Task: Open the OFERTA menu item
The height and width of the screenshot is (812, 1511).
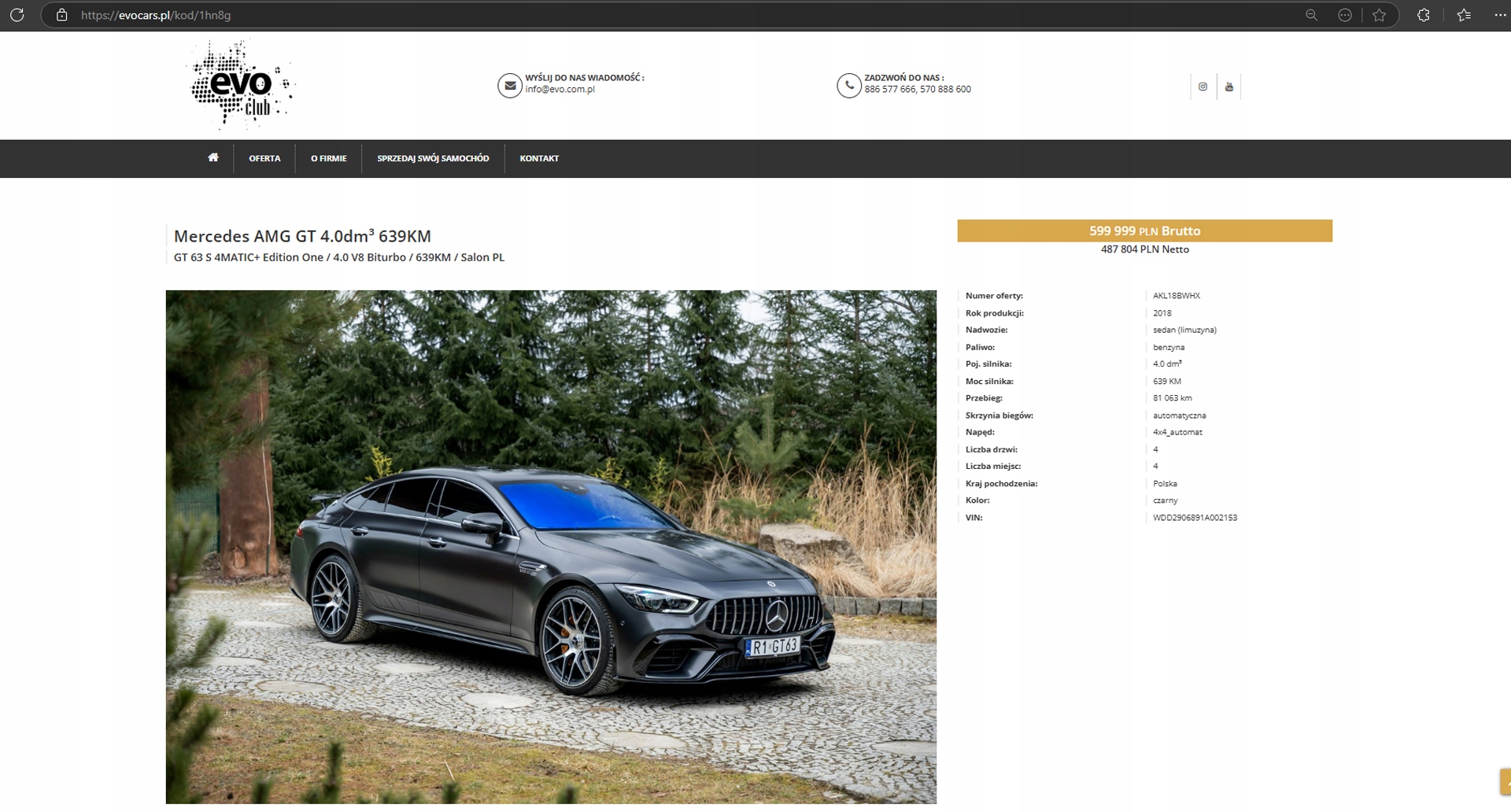Action: click(x=264, y=158)
